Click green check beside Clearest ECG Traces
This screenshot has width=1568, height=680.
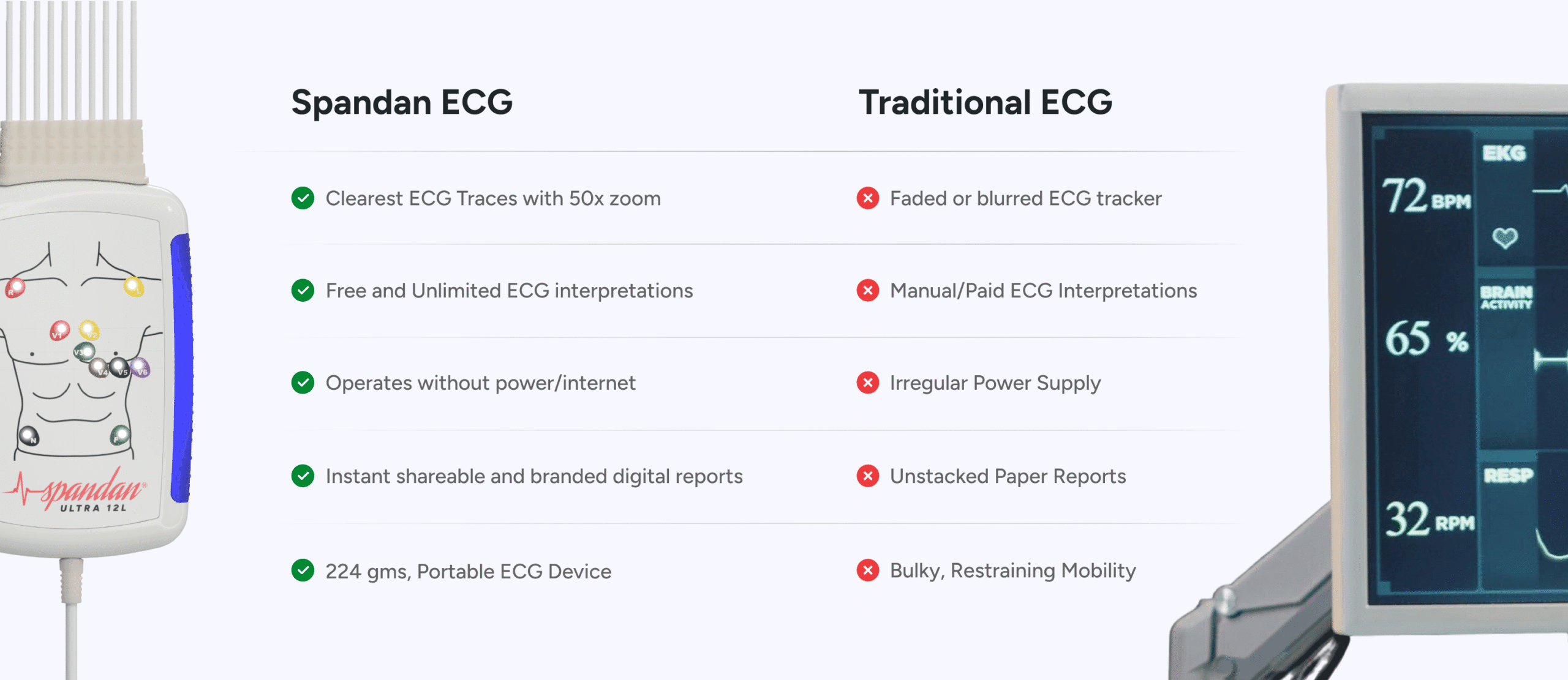(x=303, y=198)
